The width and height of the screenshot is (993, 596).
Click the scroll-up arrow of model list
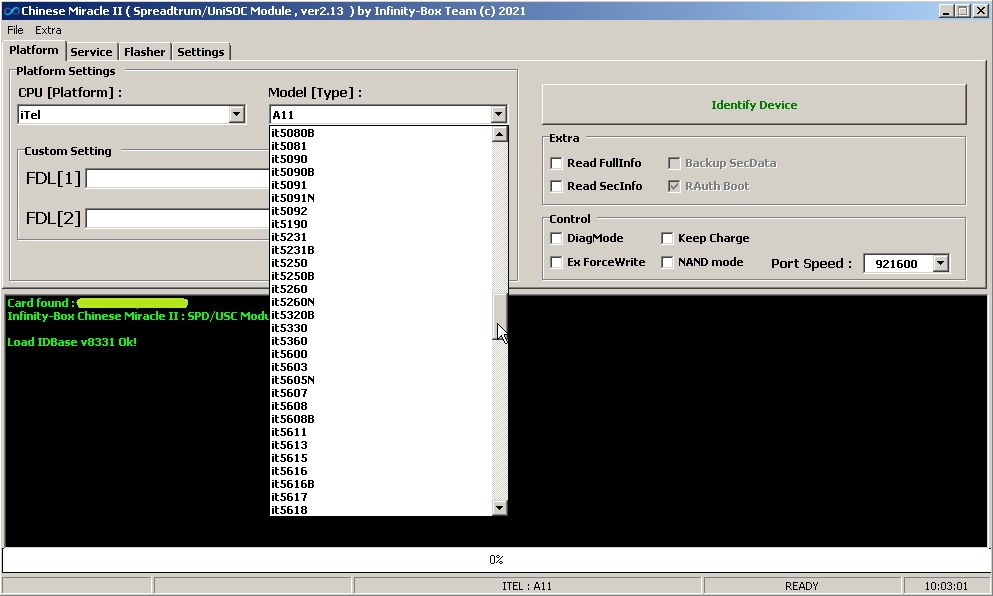click(500, 134)
